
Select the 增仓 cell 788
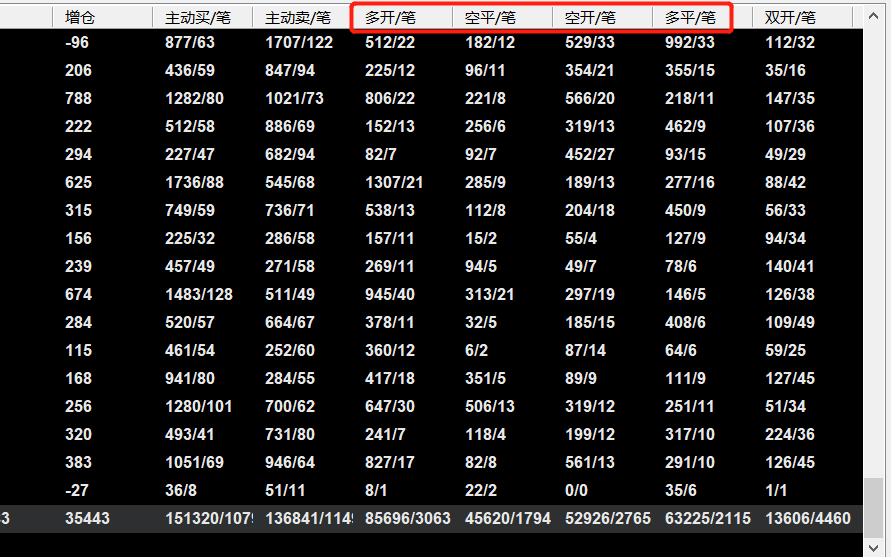pos(78,98)
